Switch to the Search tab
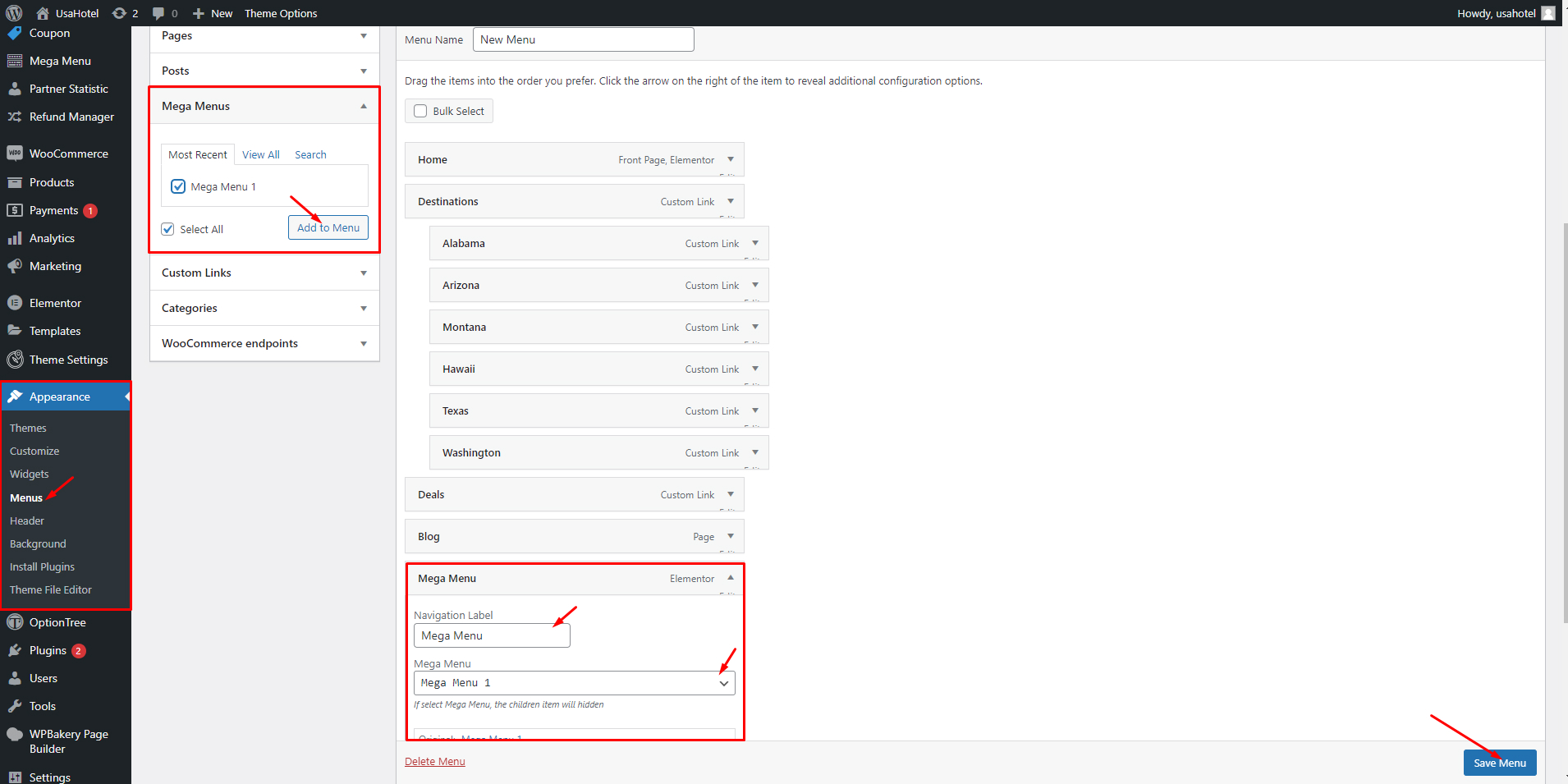This screenshot has height=784, width=1568. tap(310, 154)
